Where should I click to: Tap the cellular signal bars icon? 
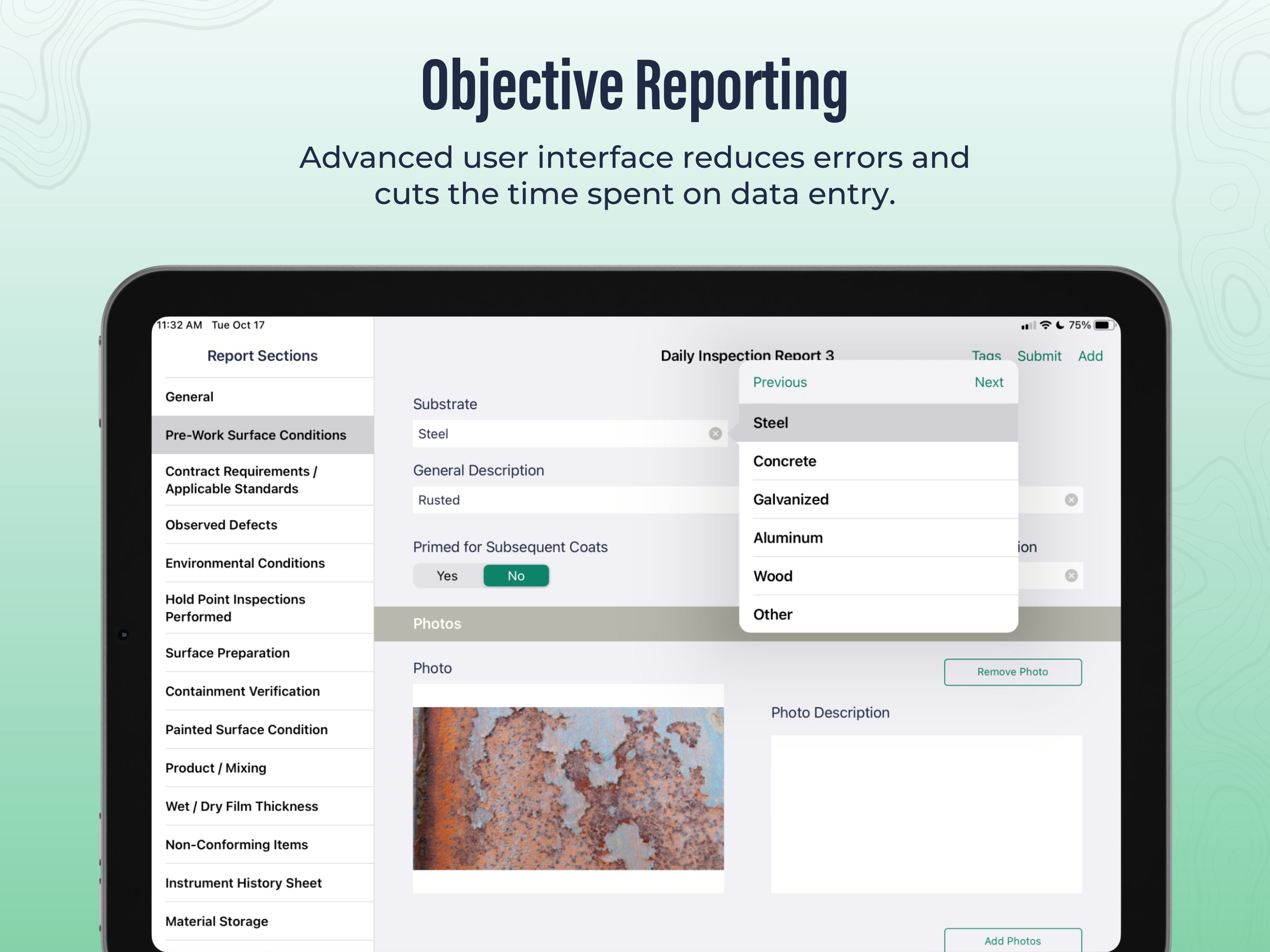click(1028, 325)
